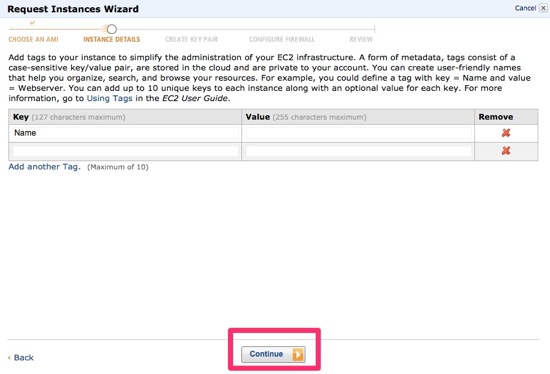The image size is (550, 374).
Task: Click the Remove column header
Action: [x=506, y=117]
